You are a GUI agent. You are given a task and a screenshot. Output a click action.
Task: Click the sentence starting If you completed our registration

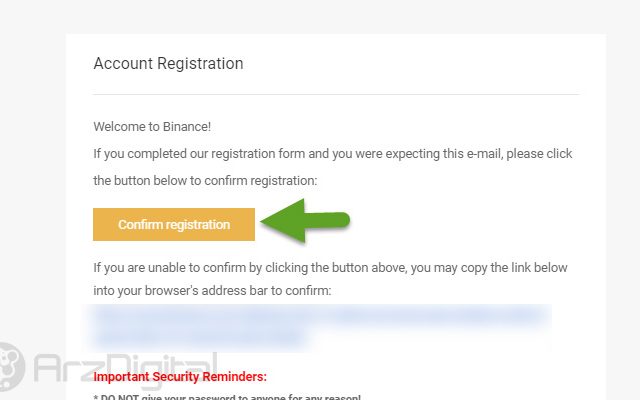[333, 154]
